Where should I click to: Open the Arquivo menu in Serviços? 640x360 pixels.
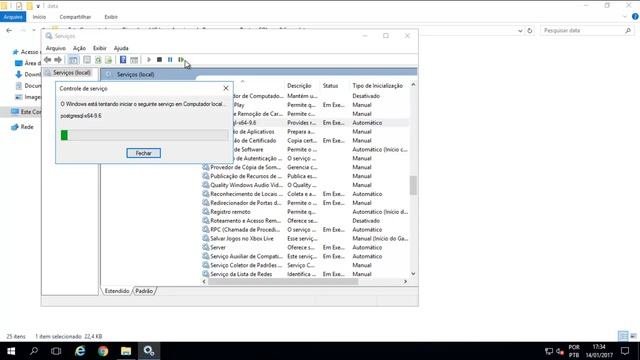pos(56,48)
